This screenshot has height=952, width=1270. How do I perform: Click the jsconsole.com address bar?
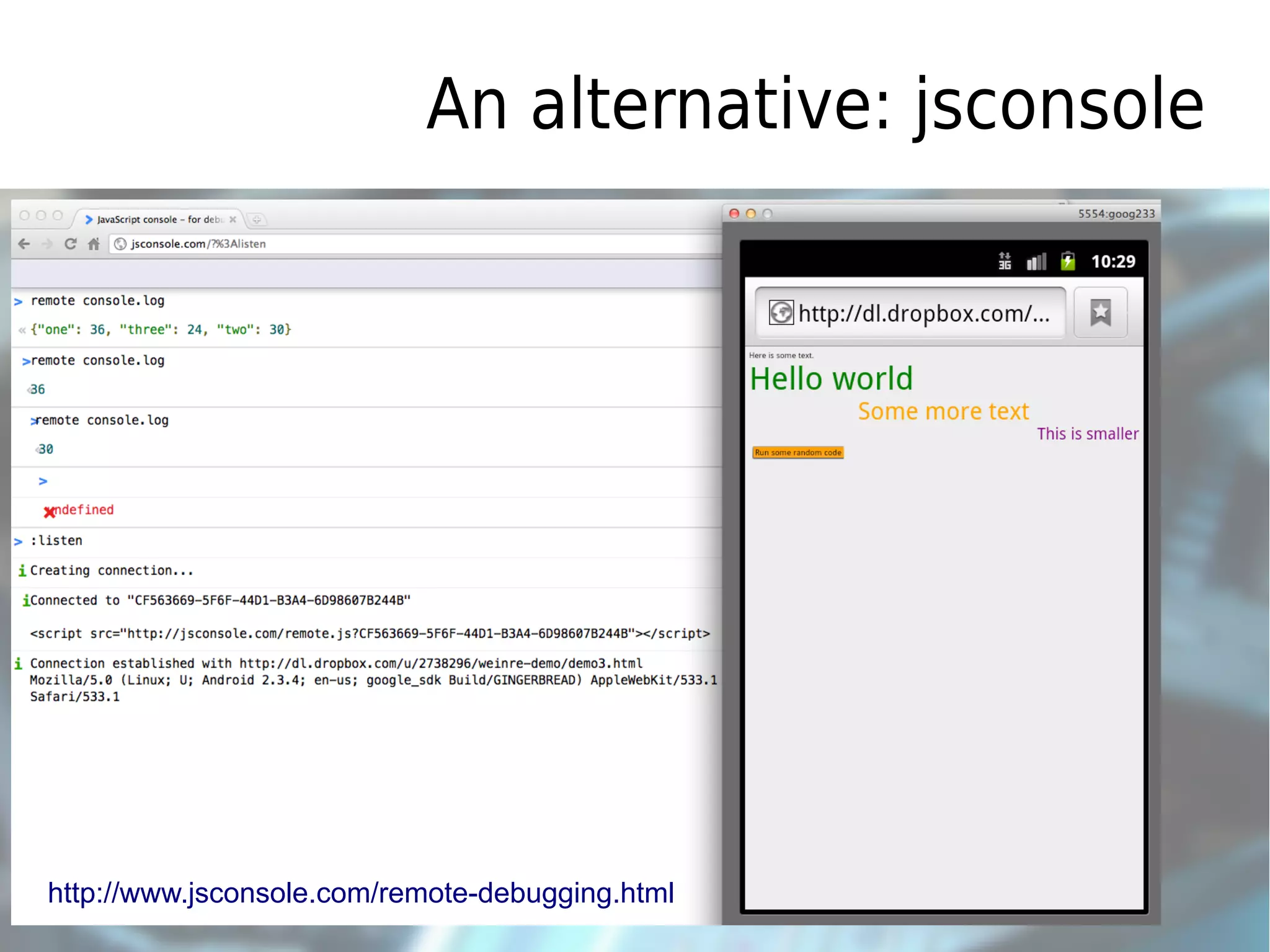tap(415, 244)
